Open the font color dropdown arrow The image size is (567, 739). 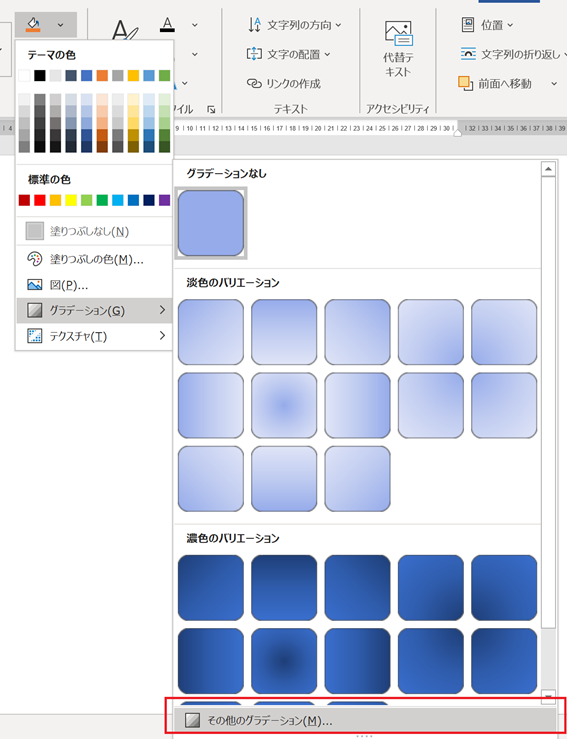[195, 25]
